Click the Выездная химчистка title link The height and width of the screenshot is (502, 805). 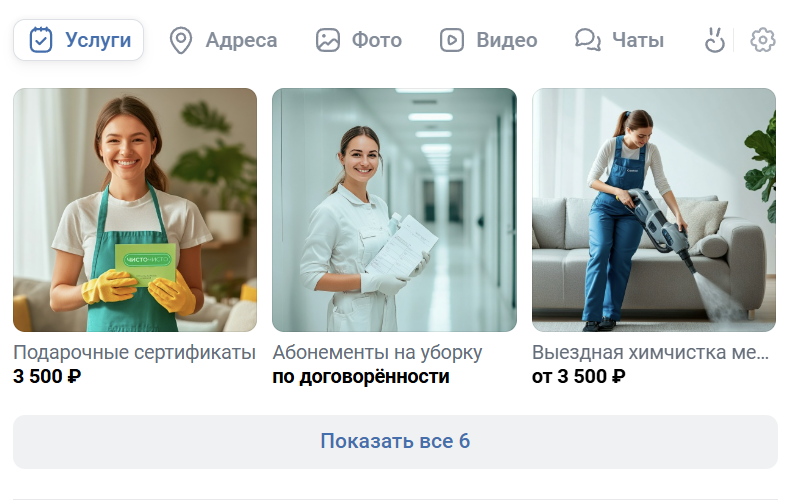click(x=650, y=353)
